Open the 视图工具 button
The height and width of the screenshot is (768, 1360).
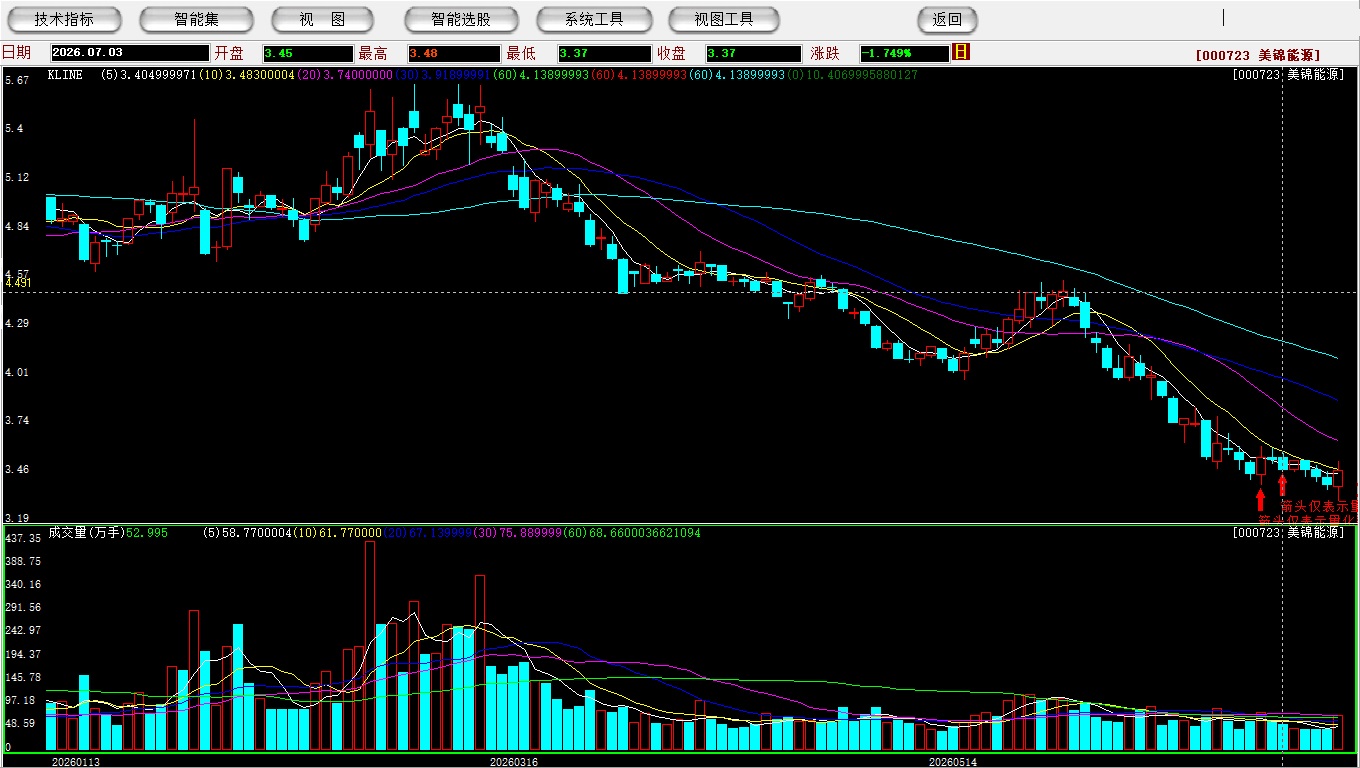(x=724, y=19)
